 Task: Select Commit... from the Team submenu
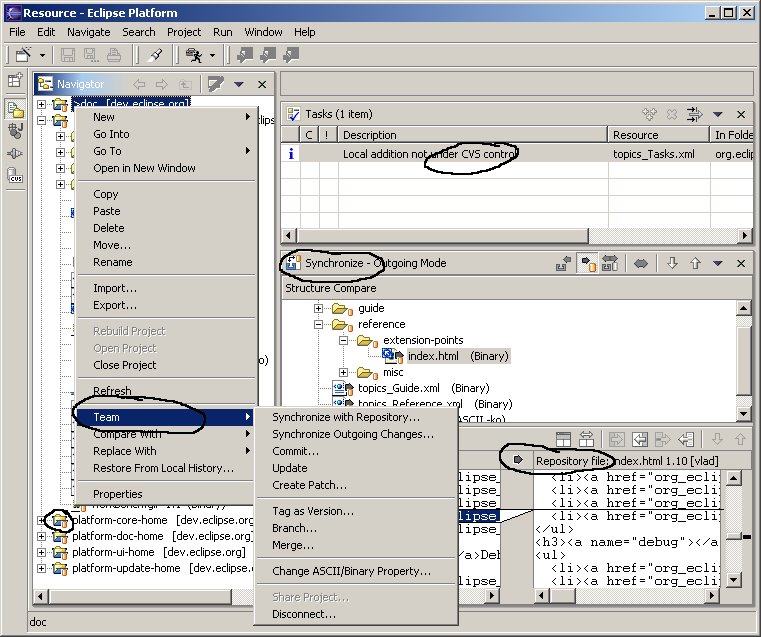tap(296, 451)
